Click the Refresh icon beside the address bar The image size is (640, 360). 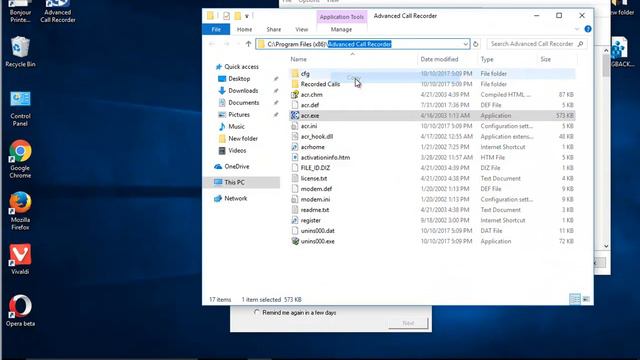(x=476, y=44)
